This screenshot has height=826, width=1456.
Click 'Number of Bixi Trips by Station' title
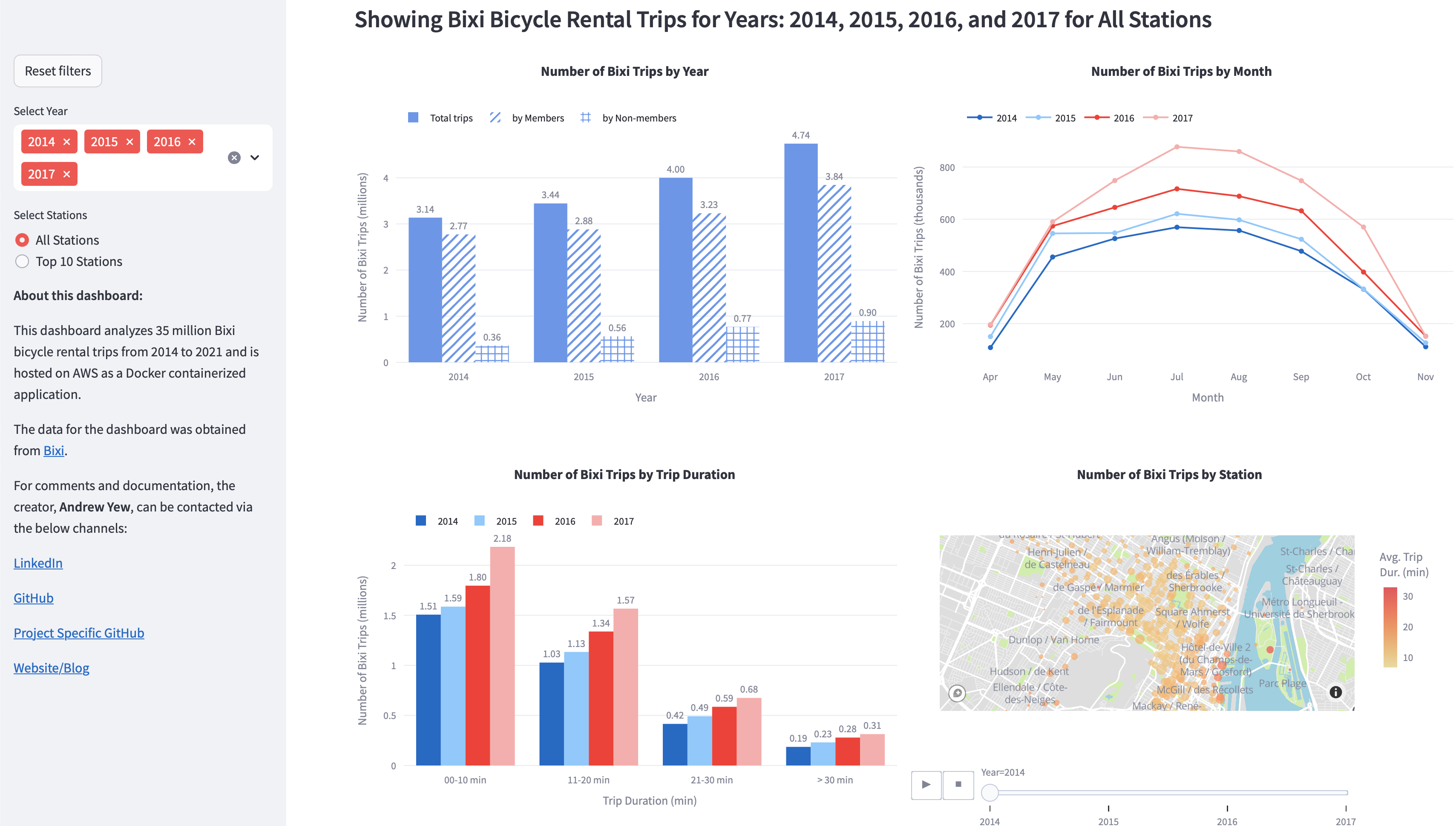[x=1169, y=475]
